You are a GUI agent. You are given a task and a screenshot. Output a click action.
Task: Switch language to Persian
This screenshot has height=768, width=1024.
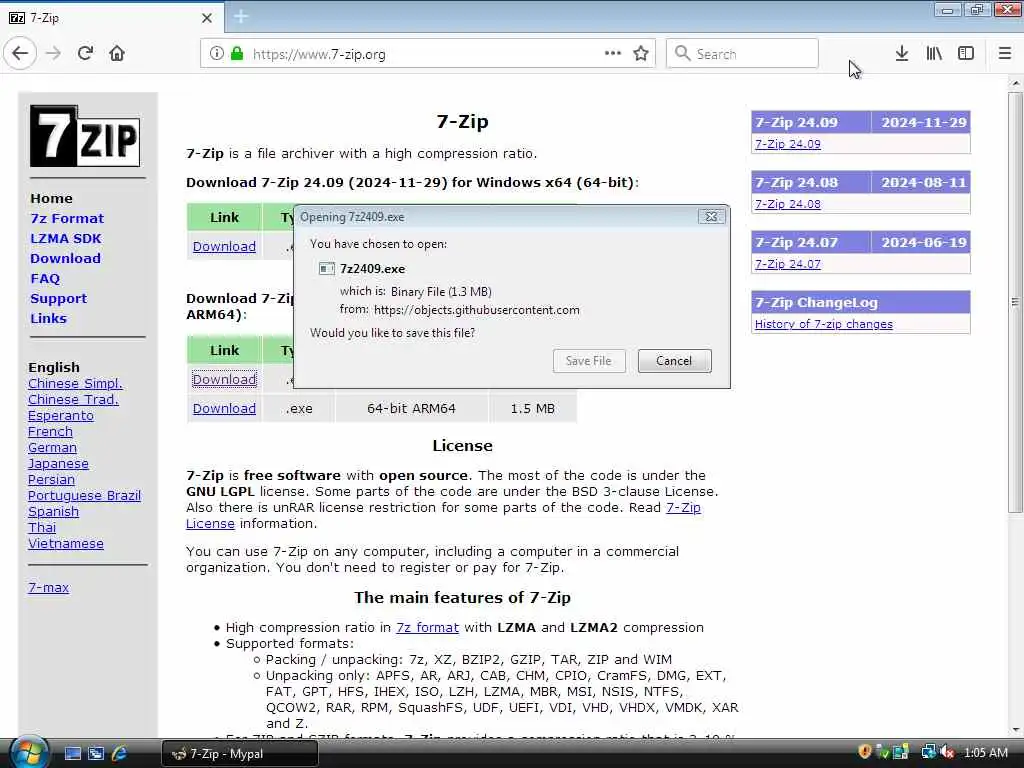[x=52, y=479]
